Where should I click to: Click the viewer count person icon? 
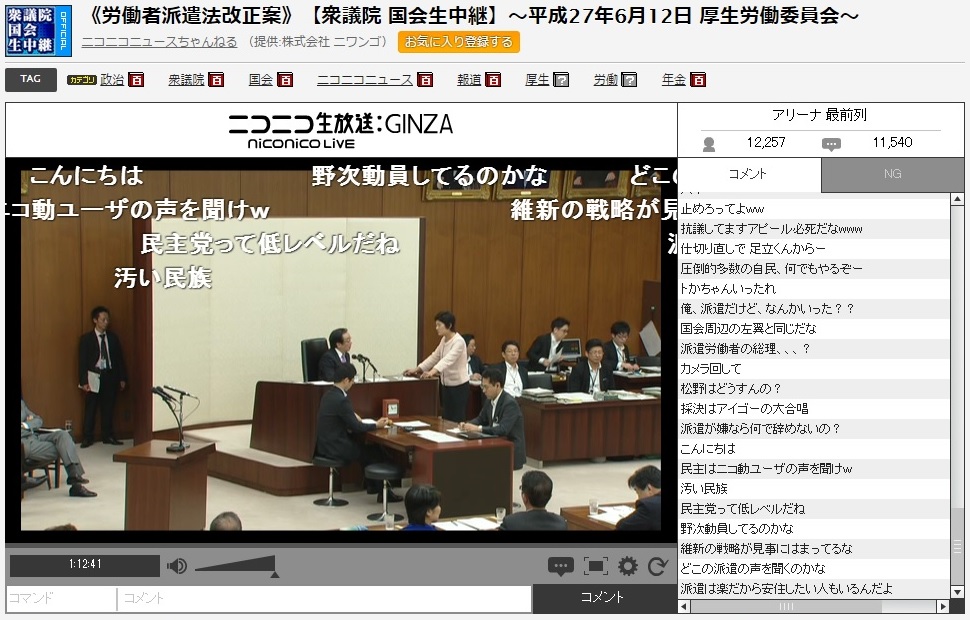[709, 144]
